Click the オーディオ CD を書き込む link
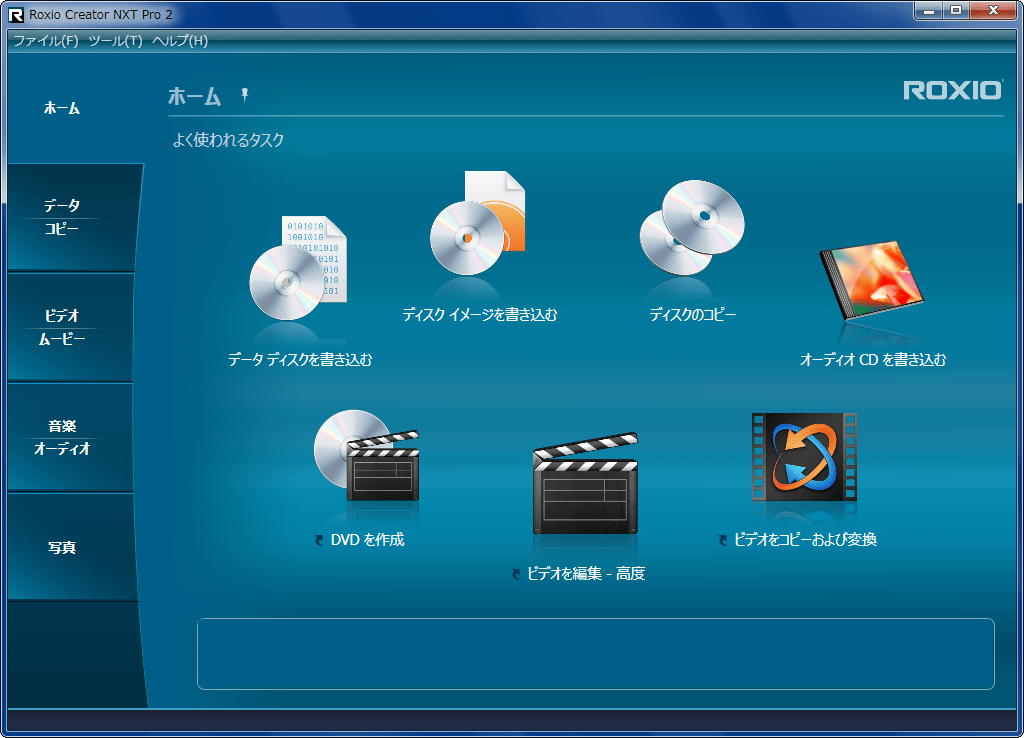The height and width of the screenshot is (738, 1024). click(x=872, y=359)
